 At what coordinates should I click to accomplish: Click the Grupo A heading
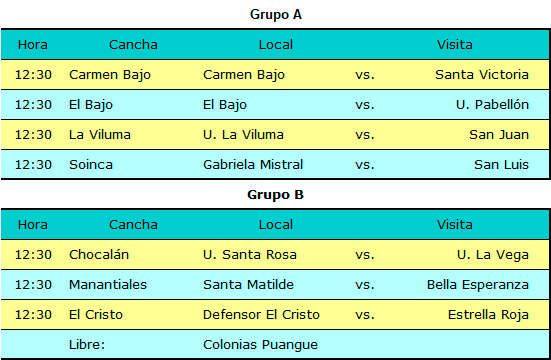point(276,15)
